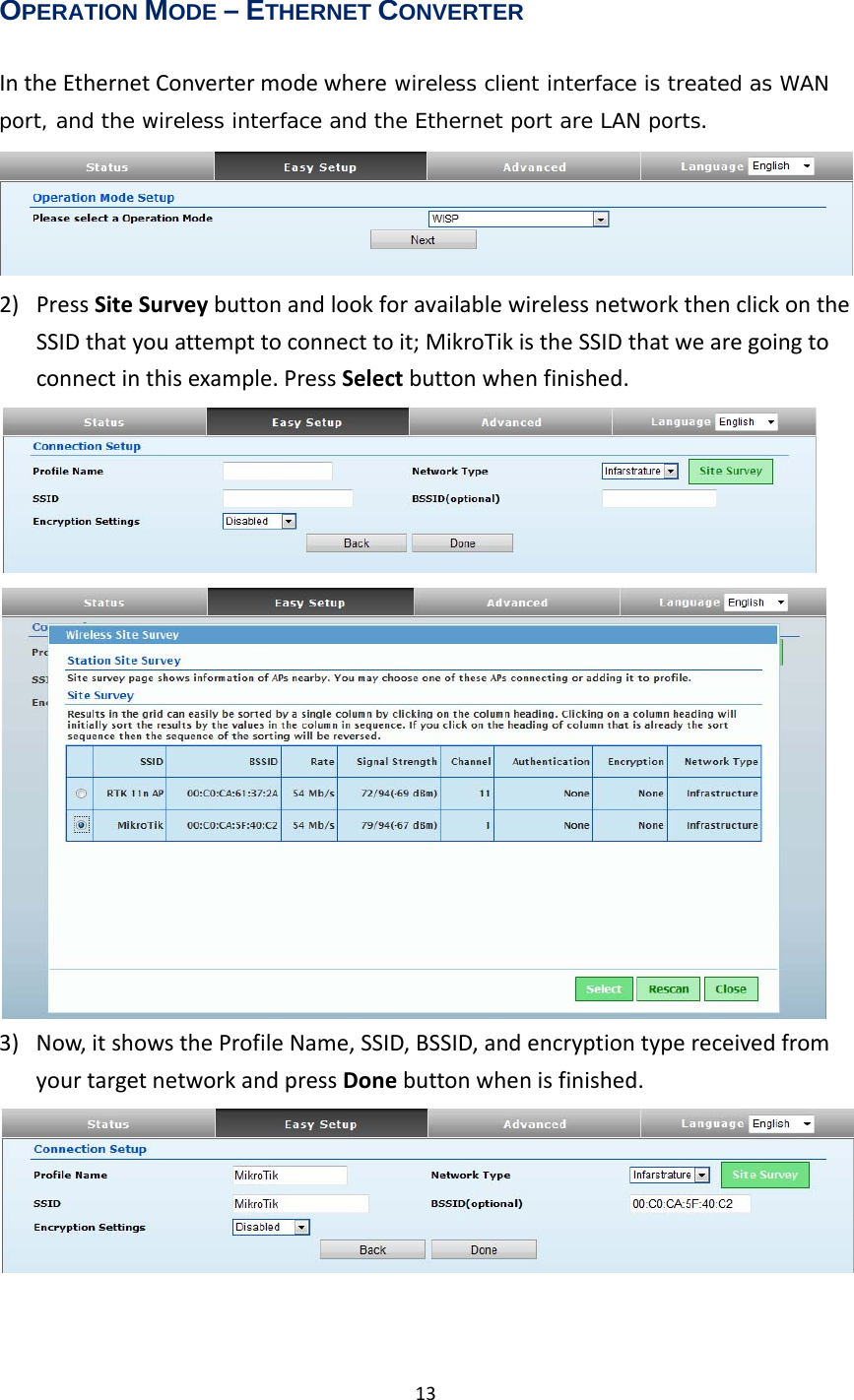Screen dimensions: 854x1400
Task: Sort site survey by Network Type column heading
Action: (714, 761)
